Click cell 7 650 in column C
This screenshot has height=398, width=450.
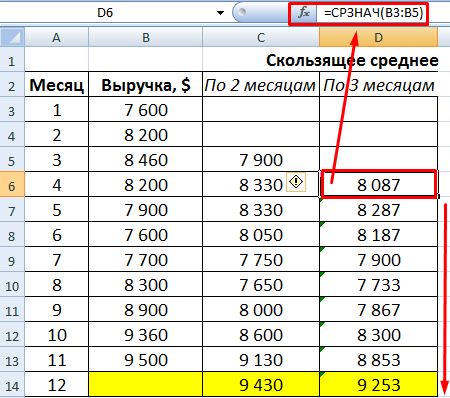click(261, 285)
